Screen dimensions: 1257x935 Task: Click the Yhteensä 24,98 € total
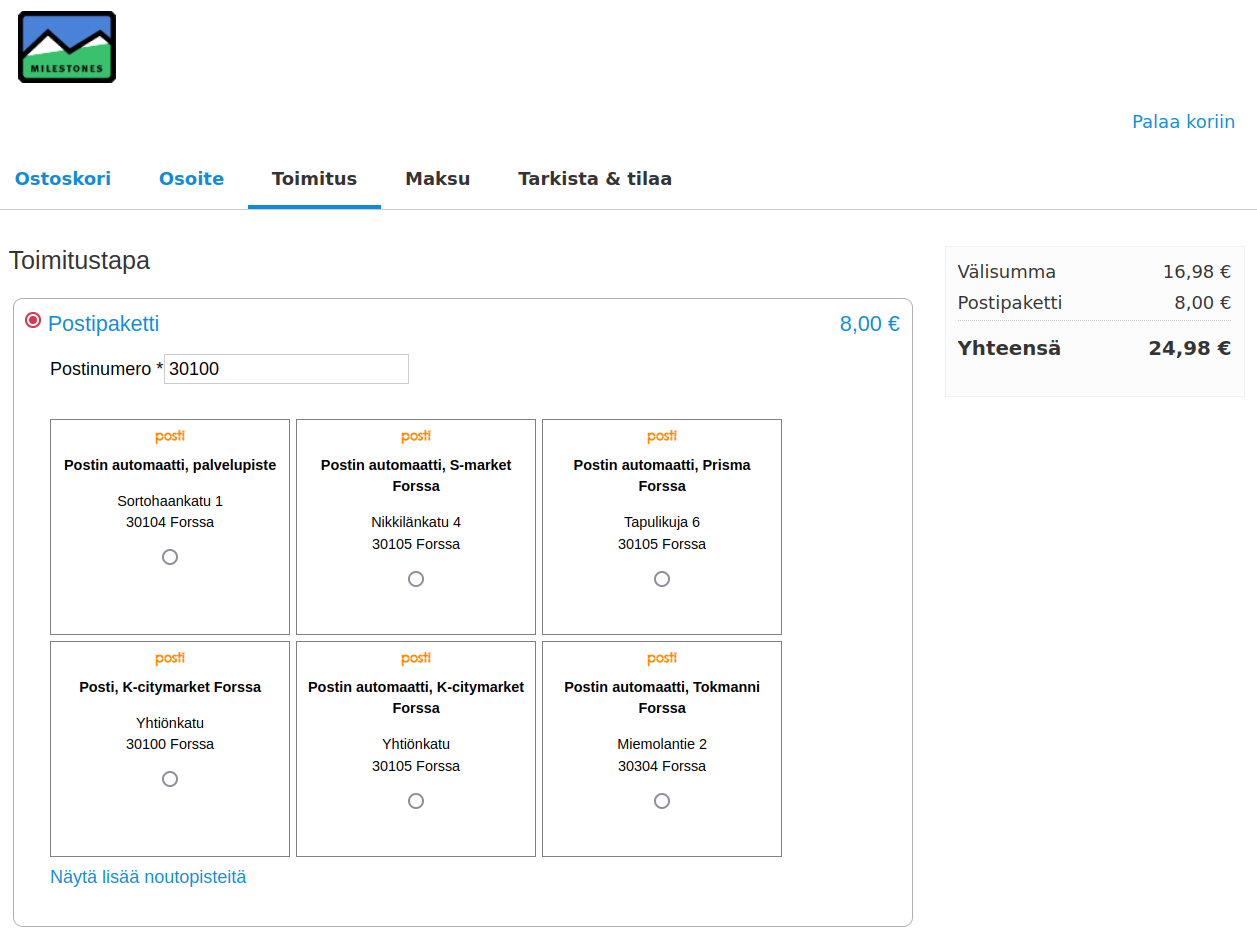click(x=1190, y=348)
